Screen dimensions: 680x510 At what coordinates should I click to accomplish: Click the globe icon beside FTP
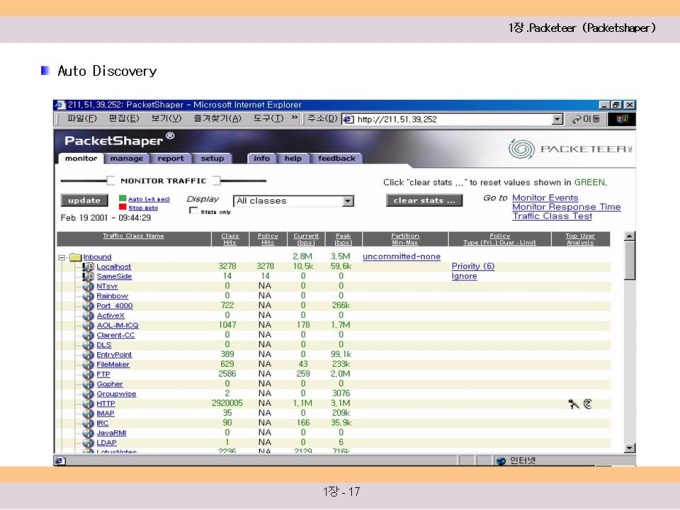point(88,374)
